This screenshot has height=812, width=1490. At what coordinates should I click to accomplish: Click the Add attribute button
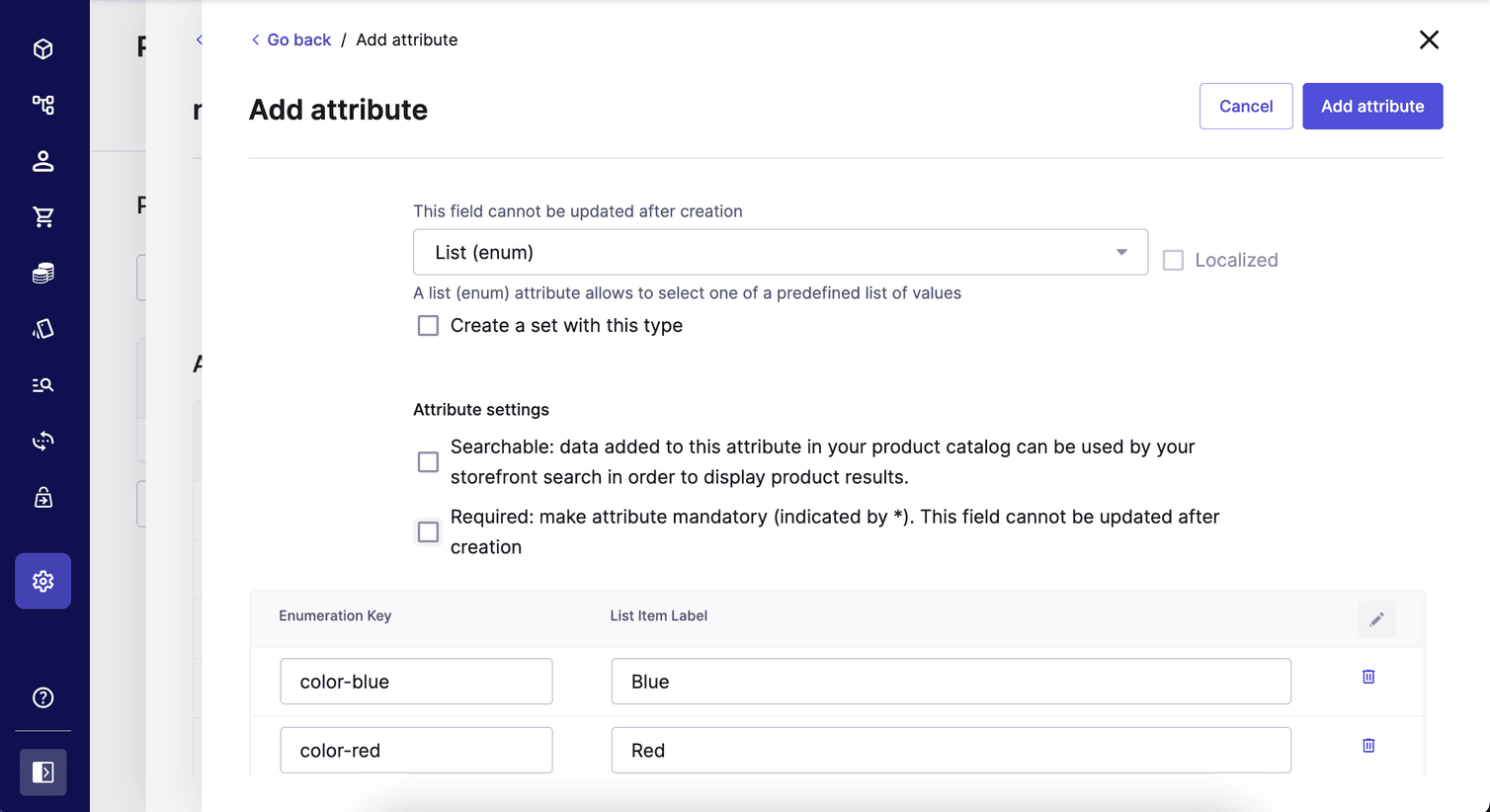(x=1372, y=106)
